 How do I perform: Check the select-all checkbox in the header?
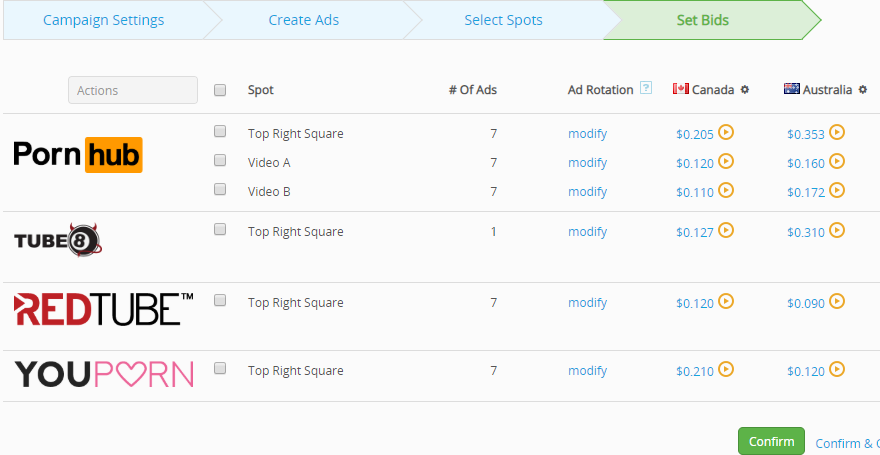coord(220,90)
